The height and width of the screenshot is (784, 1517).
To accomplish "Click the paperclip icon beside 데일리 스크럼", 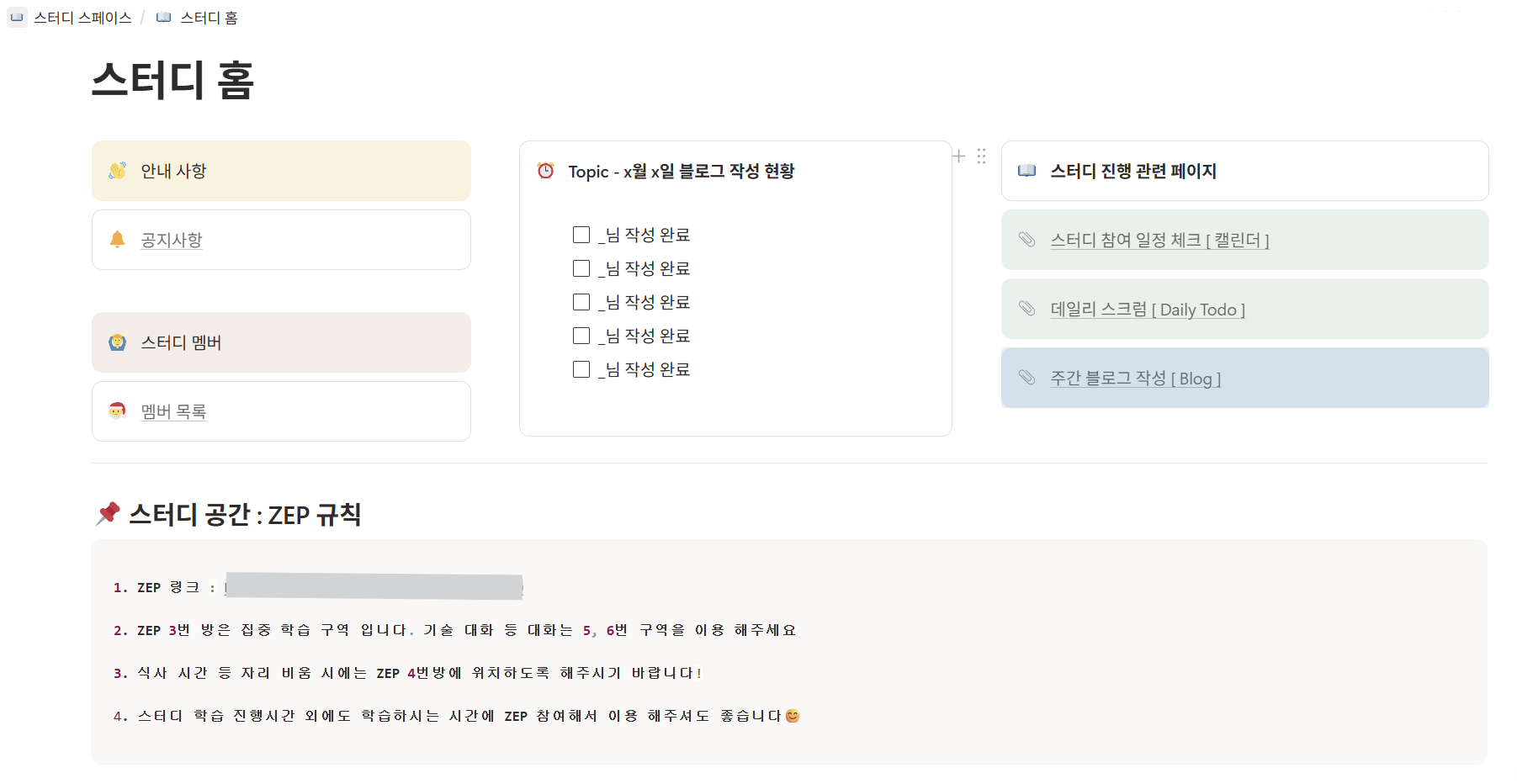I will pyautogui.click(x=1026, y=309).
